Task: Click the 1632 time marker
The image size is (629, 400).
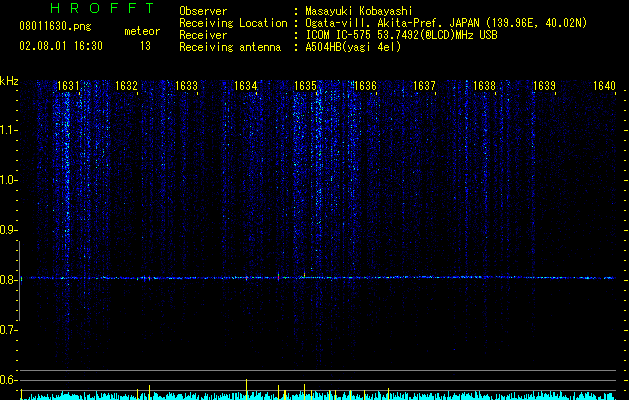Action: [x=126, y=86]
